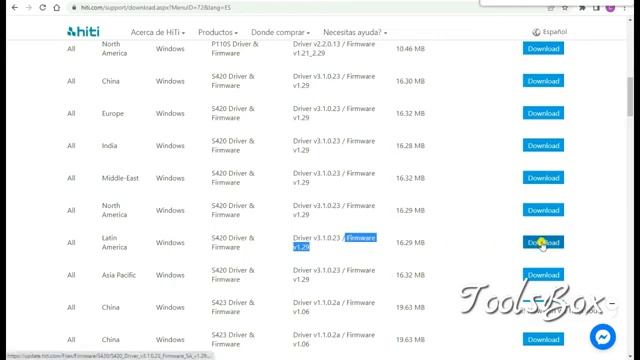Click the globe icon beside Español
640x360 pixels.
point(536,32)
